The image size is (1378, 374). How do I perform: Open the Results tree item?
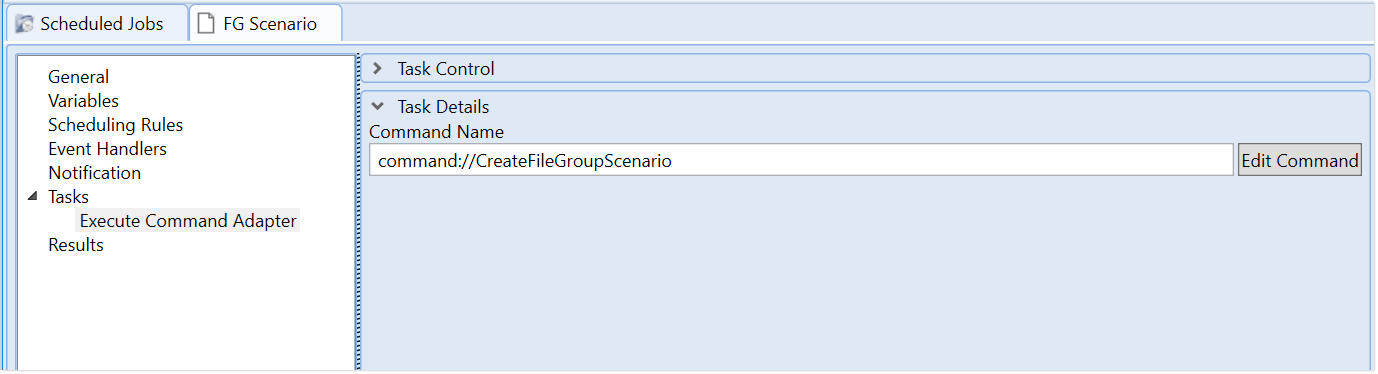point(75,245)
